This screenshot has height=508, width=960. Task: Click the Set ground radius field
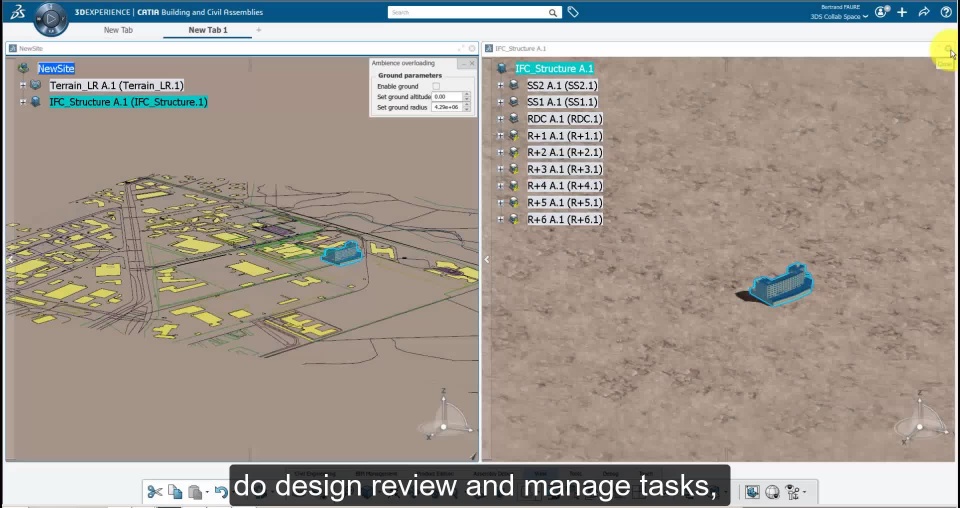click(x=447, y=107)
